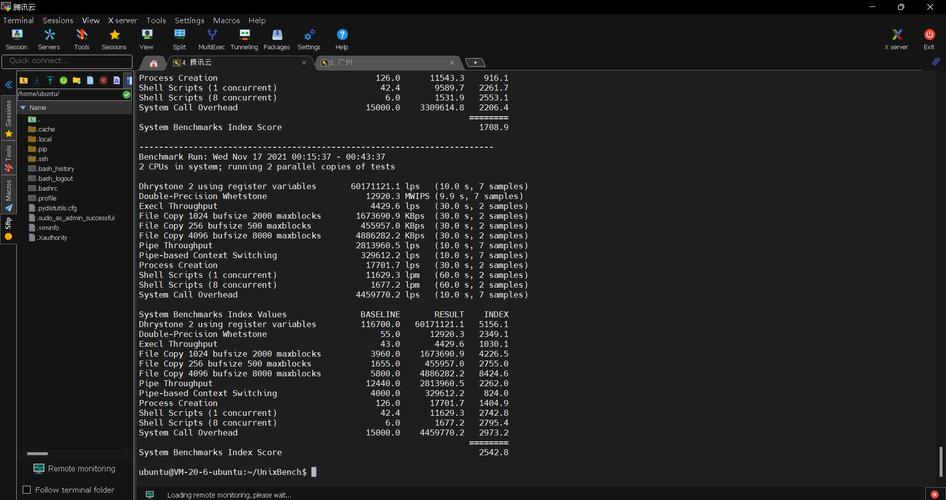This screenshot has width=946, height=500.
Task: Click the Remote monitoring button
Action: [x=74, y=469]
